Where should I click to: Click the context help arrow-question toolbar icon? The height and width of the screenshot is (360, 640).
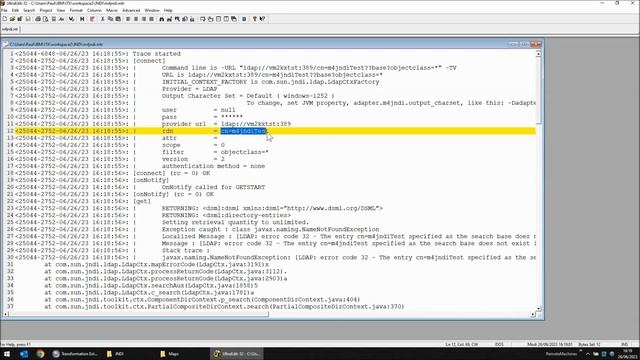click(x=262, y=19)
